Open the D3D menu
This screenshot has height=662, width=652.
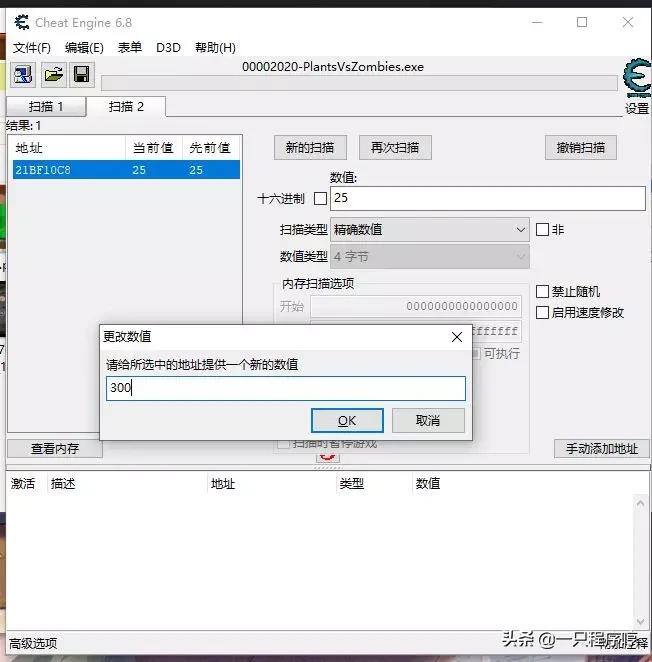click(x=168, y=47)
